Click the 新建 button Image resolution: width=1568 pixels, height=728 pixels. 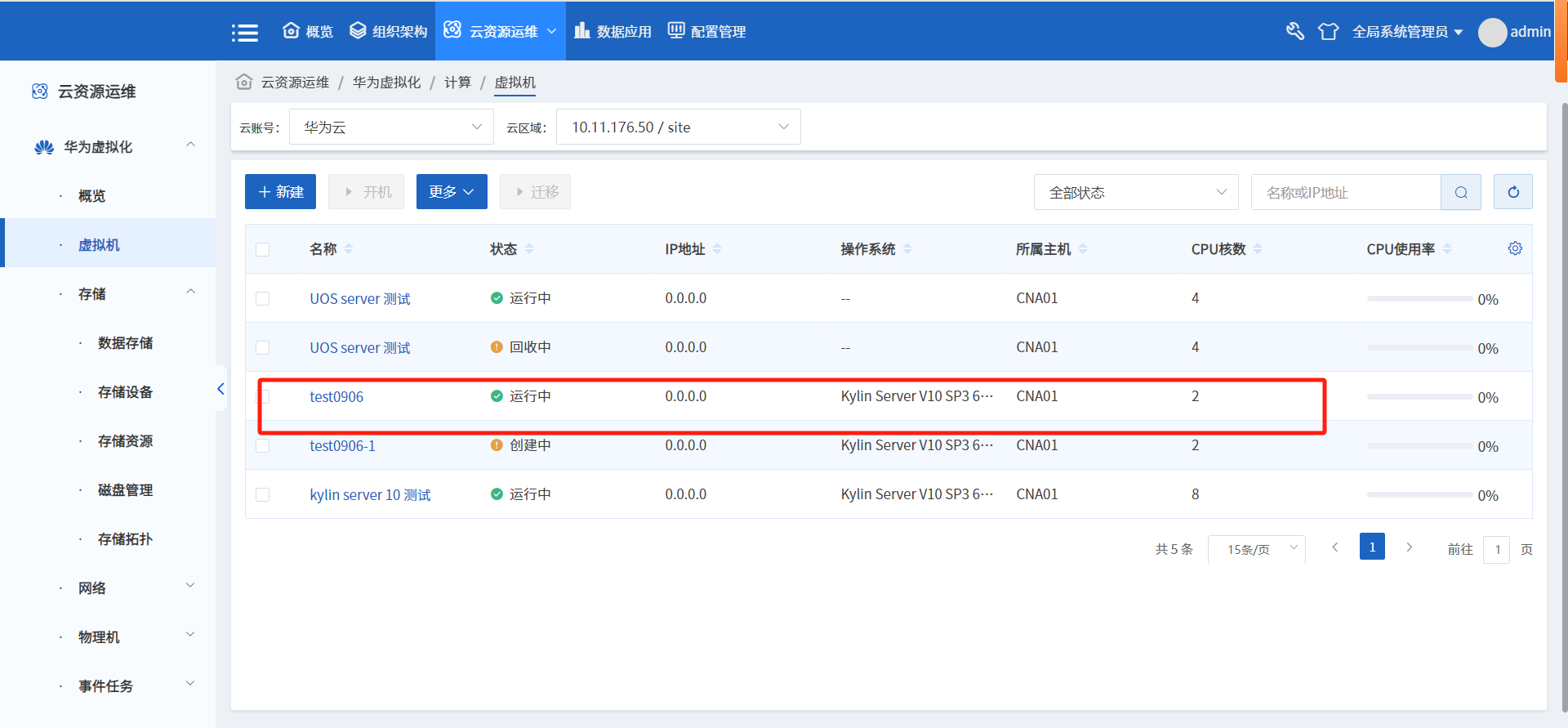coord(280,191)
